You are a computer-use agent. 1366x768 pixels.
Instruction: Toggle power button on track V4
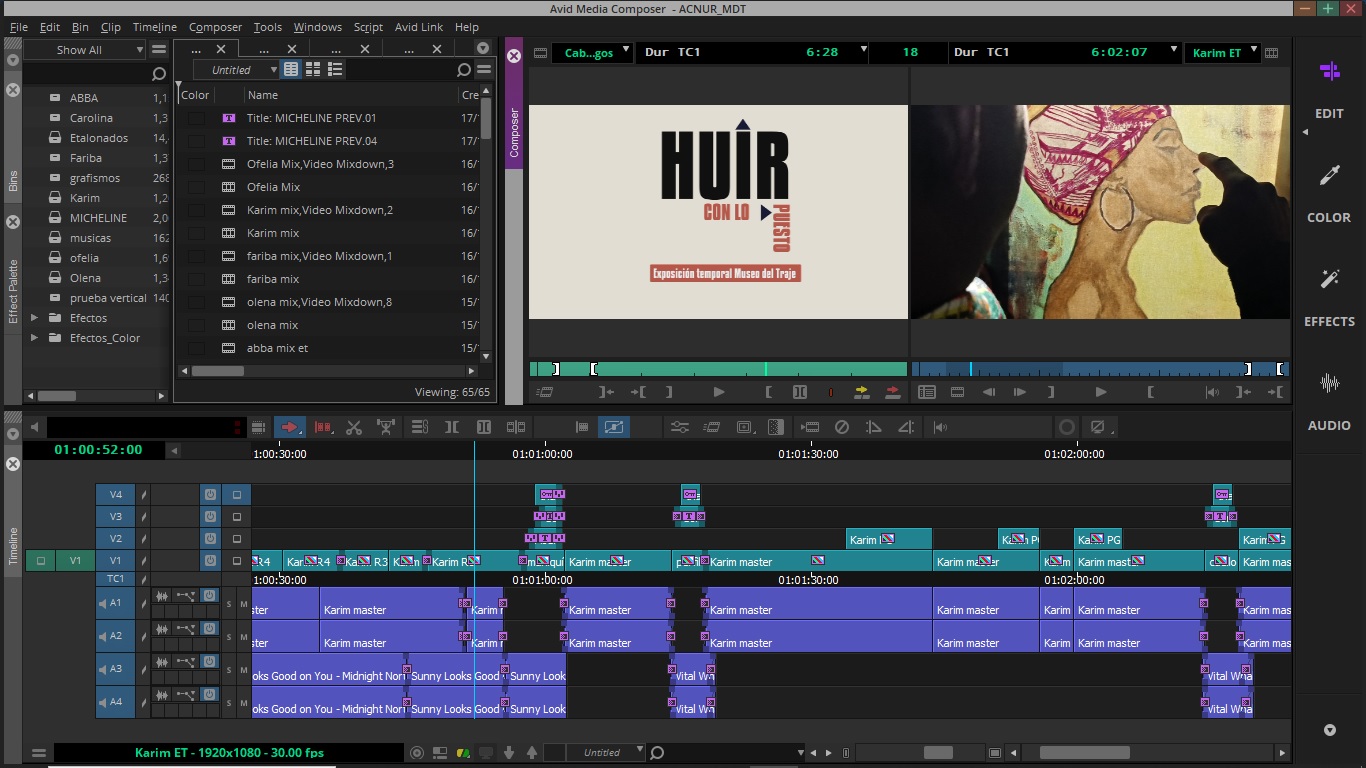[x=210, y=494]
